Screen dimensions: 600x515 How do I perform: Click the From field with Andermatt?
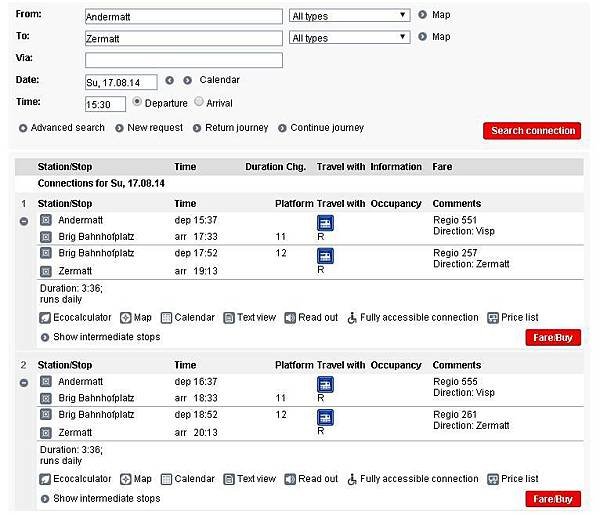(184, 16)
